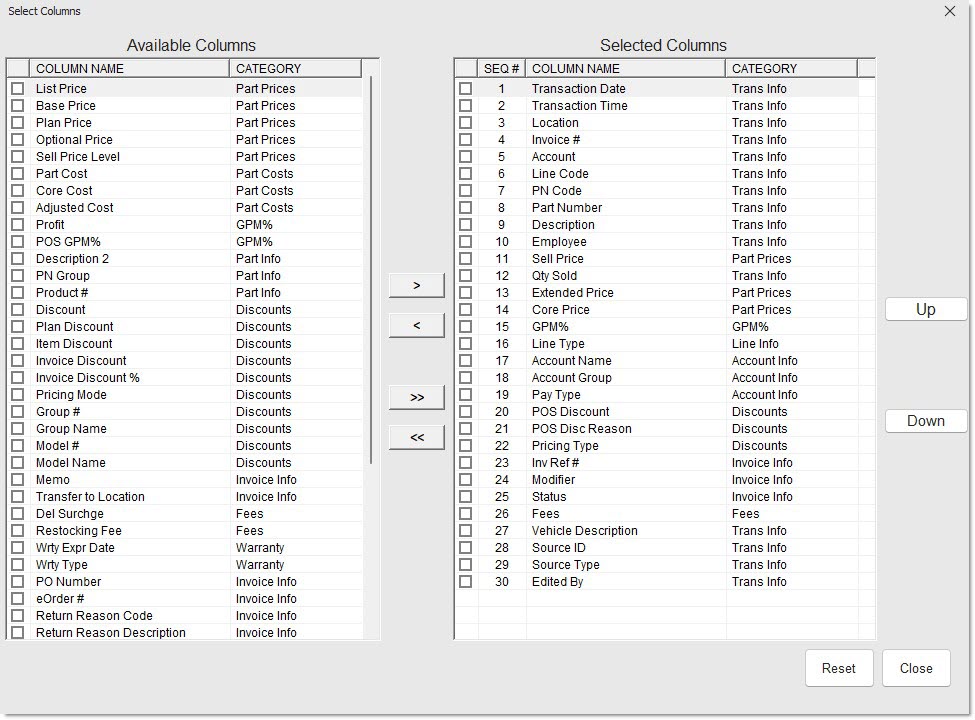The height and width of the screenshot is (720, 975).
Task: Toggle the Edited By row checkbox
Action: pos(465,582)
